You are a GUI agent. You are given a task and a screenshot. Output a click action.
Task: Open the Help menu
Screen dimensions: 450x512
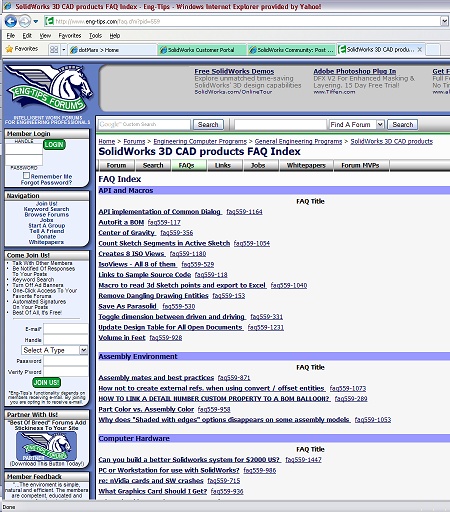pos(115,36)
